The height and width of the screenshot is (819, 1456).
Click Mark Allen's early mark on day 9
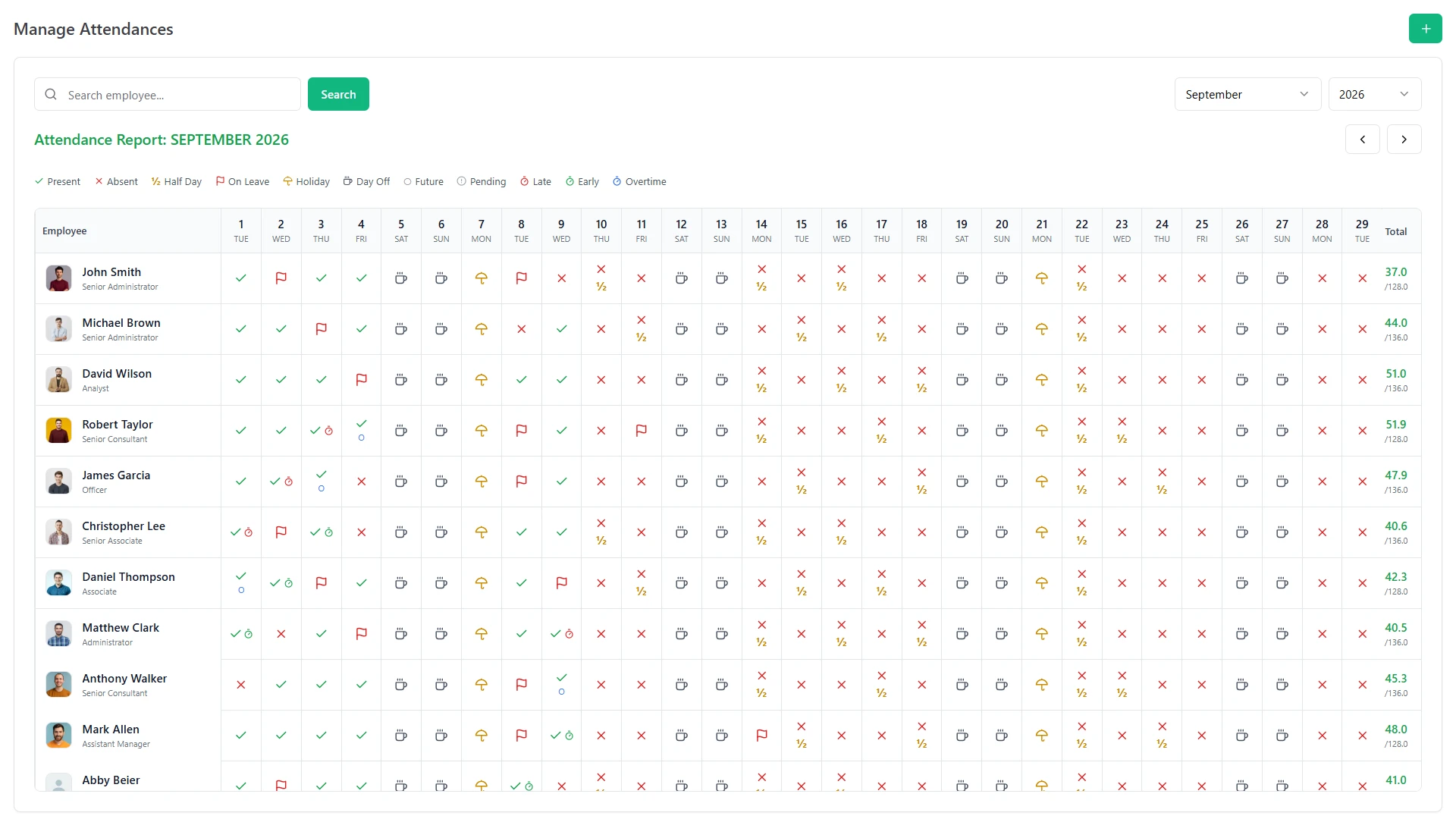tap(570, 736)
